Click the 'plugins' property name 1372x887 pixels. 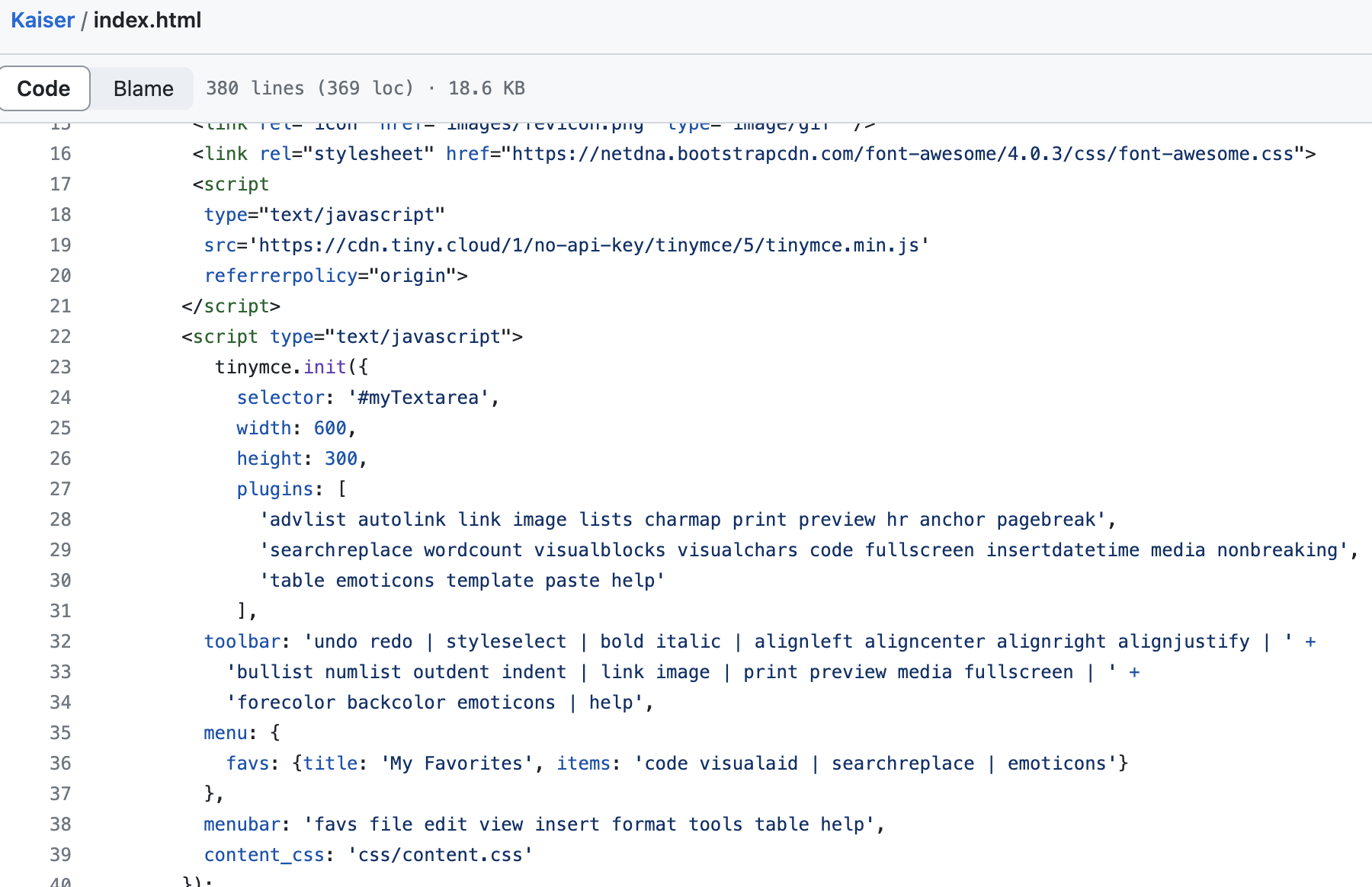point(275,489)
